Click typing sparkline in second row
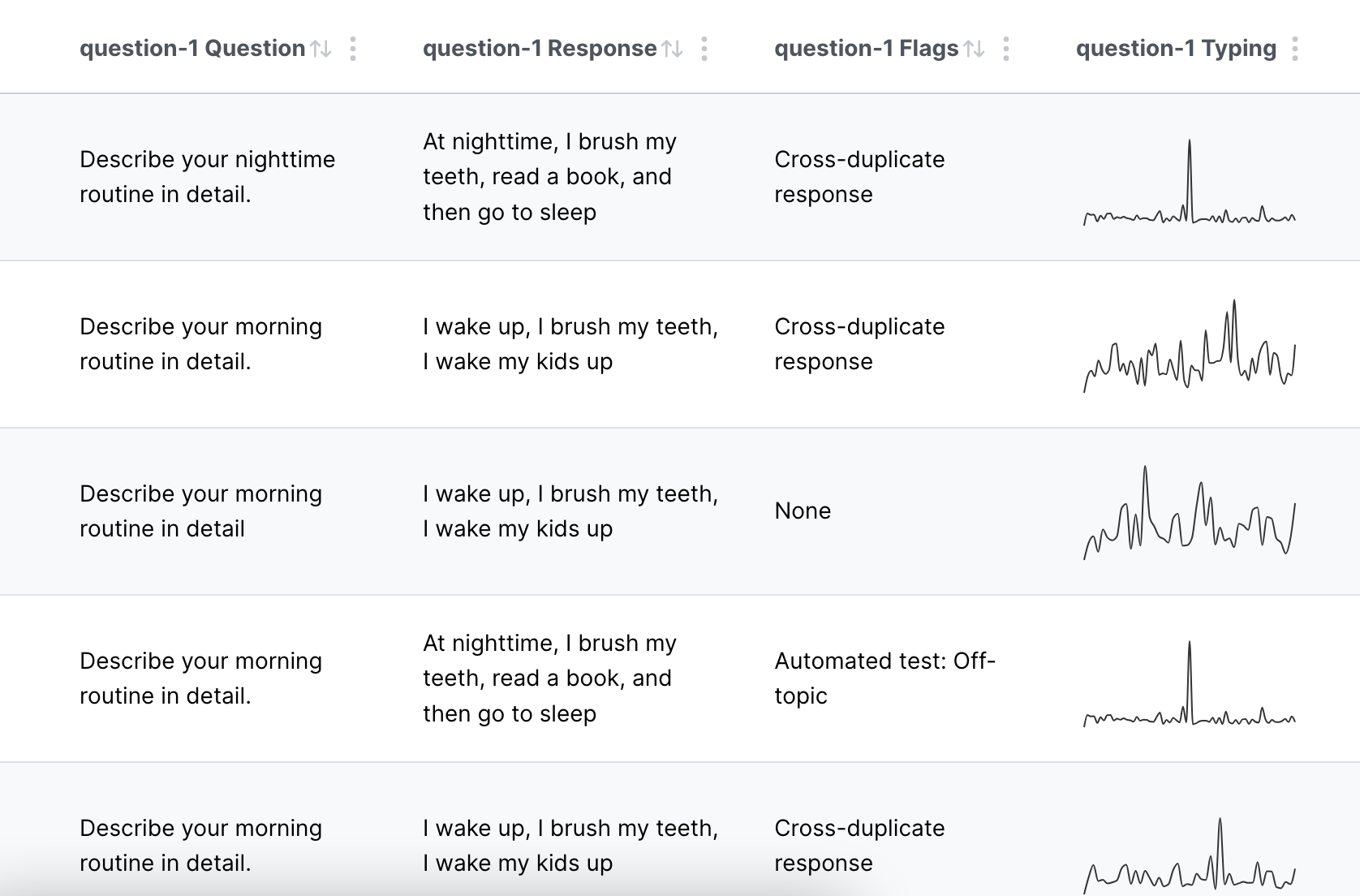Viewport: 1360px width, 896px height. (1190, 346)
